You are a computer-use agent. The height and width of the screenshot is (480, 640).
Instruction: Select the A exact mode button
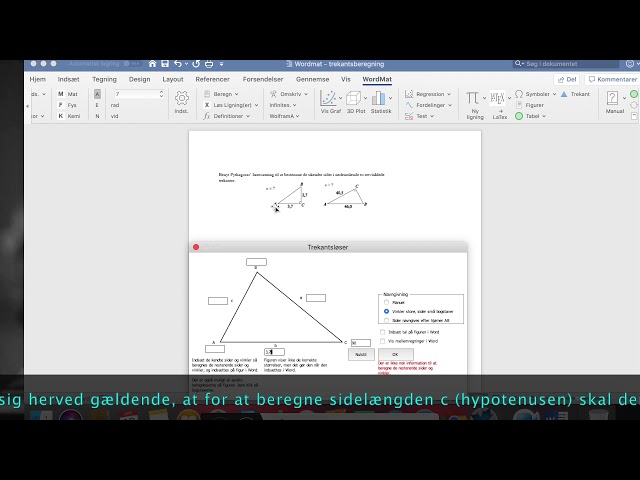pos(97,94)
